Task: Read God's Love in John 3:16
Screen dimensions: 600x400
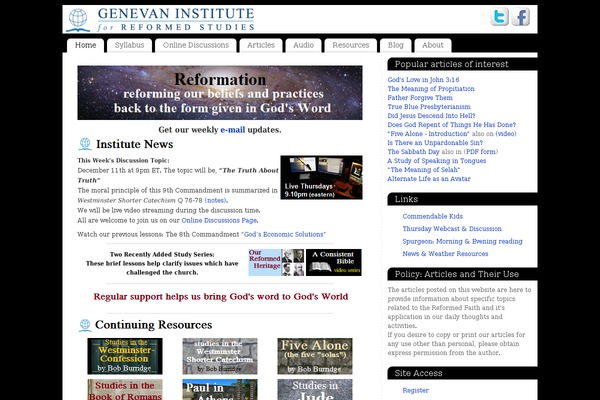Action: coord(423,80)
